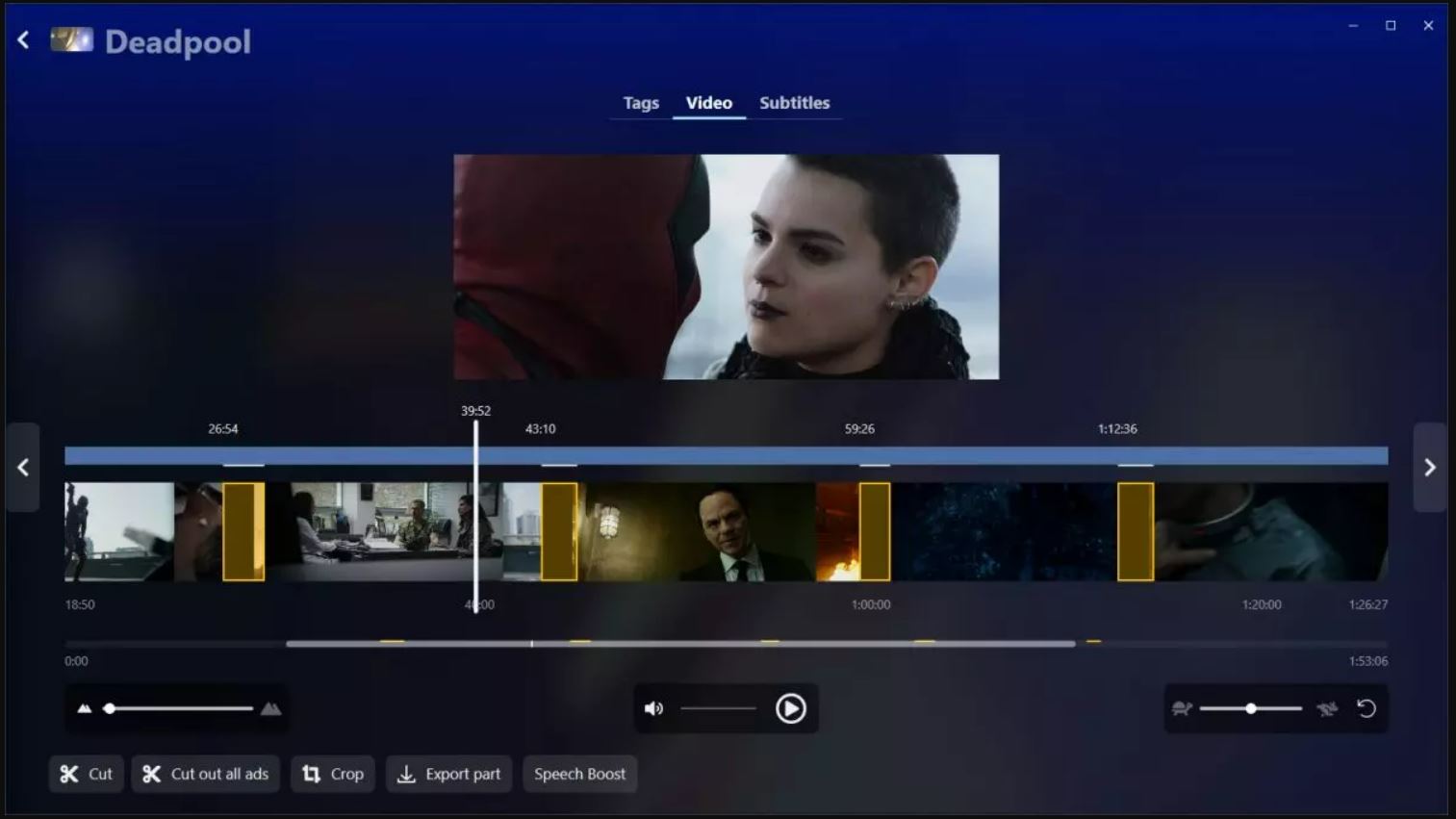Image resolution: width=1456 pixels, height=819 pixels.
Task: Click the man in suit scene thumbnail
Action: coord(697,531)
